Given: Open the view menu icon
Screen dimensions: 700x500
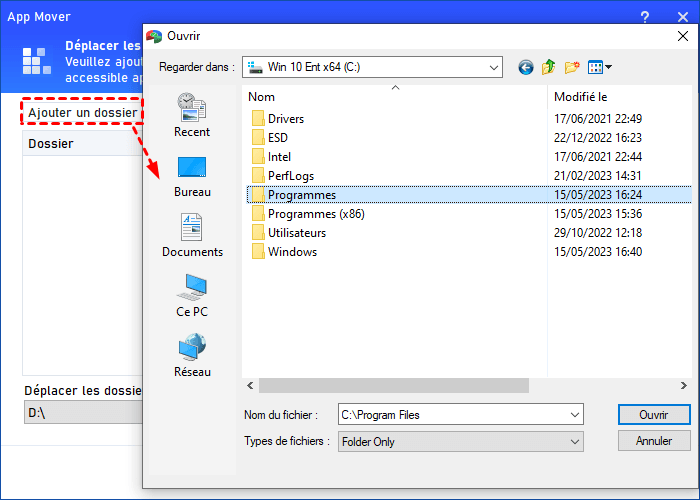Looking at the screenshot, I should point(600,67).
